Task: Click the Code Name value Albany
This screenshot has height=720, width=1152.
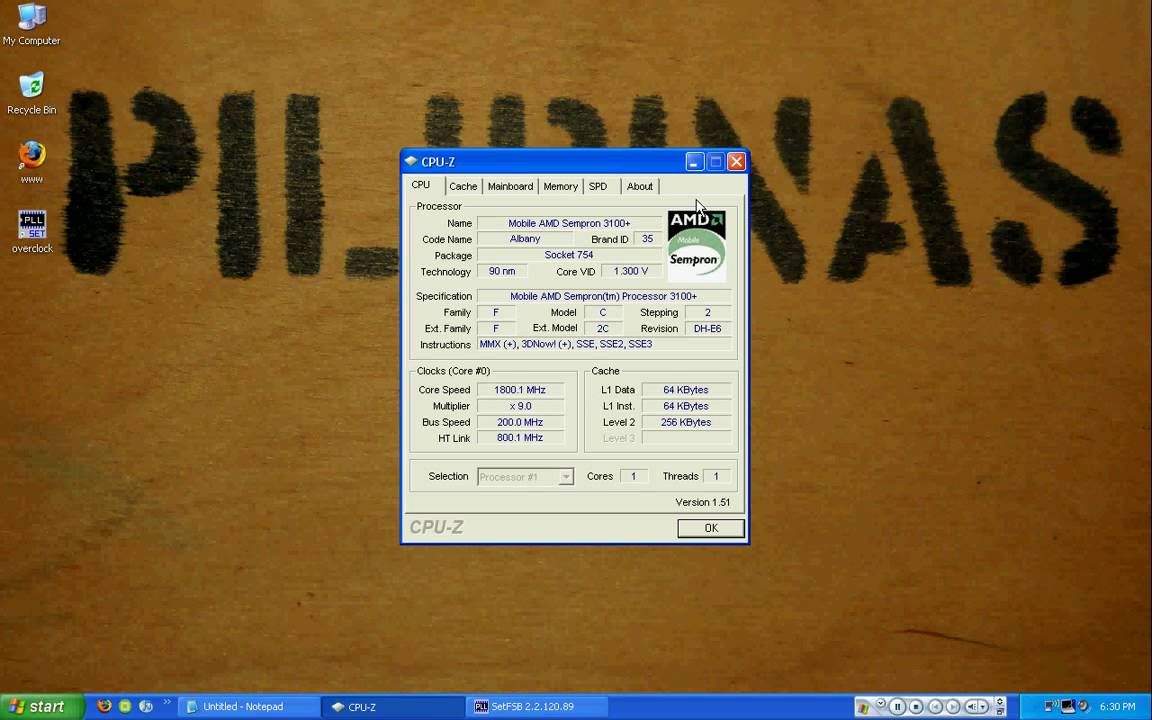Action: click(x=525, y=239)
